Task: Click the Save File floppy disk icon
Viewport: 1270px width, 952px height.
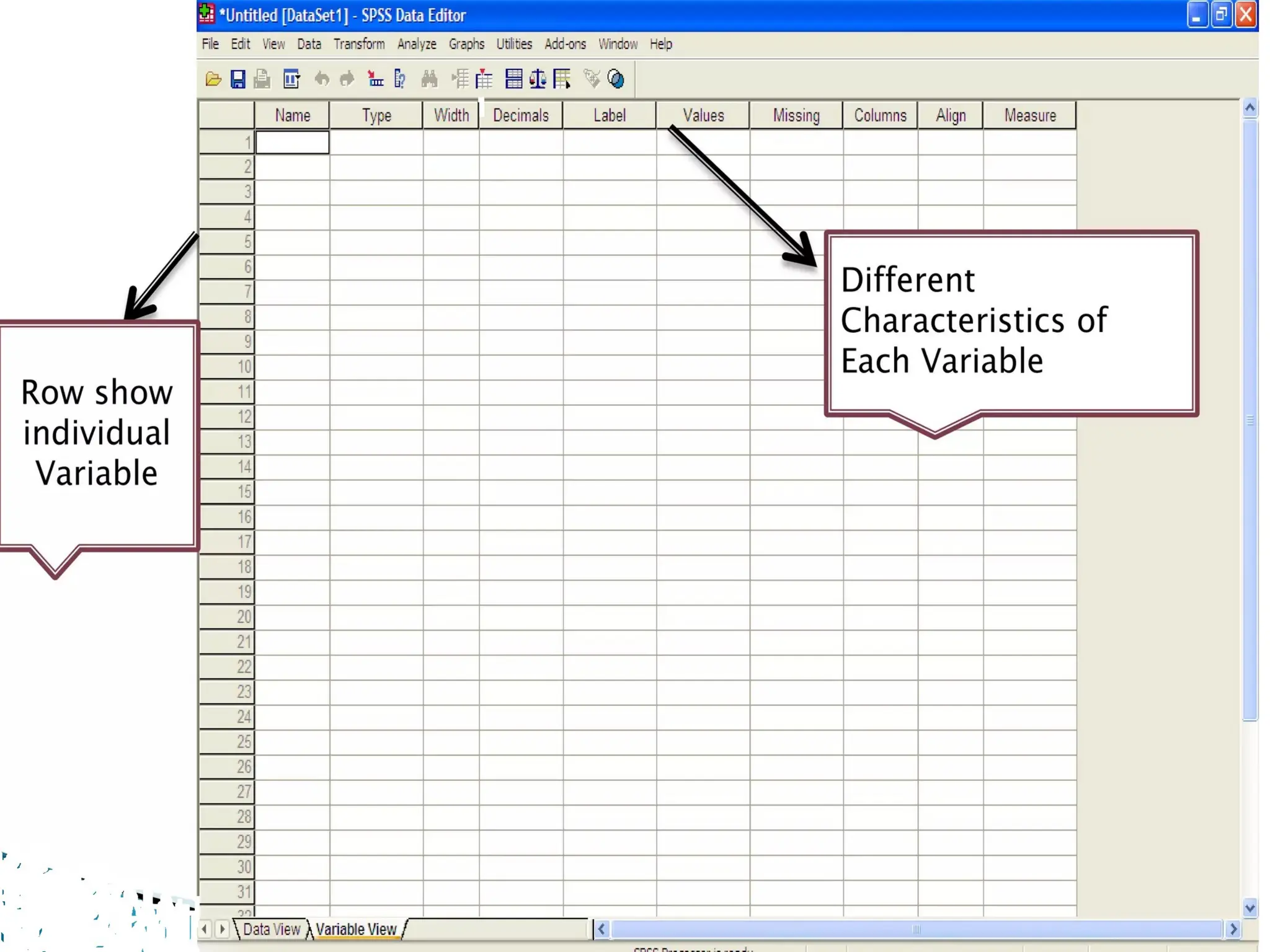Action: pos(238,79)
